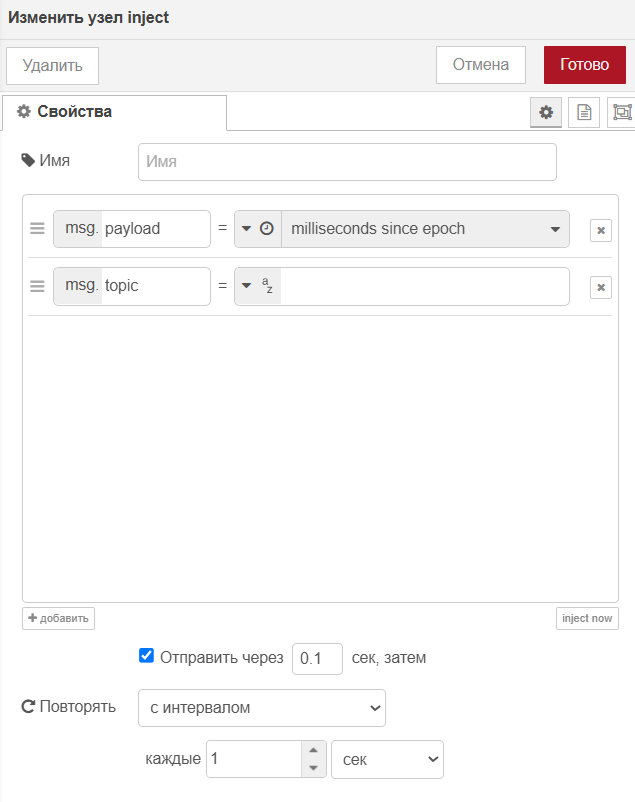Click the Удалить button

(52, 66)
